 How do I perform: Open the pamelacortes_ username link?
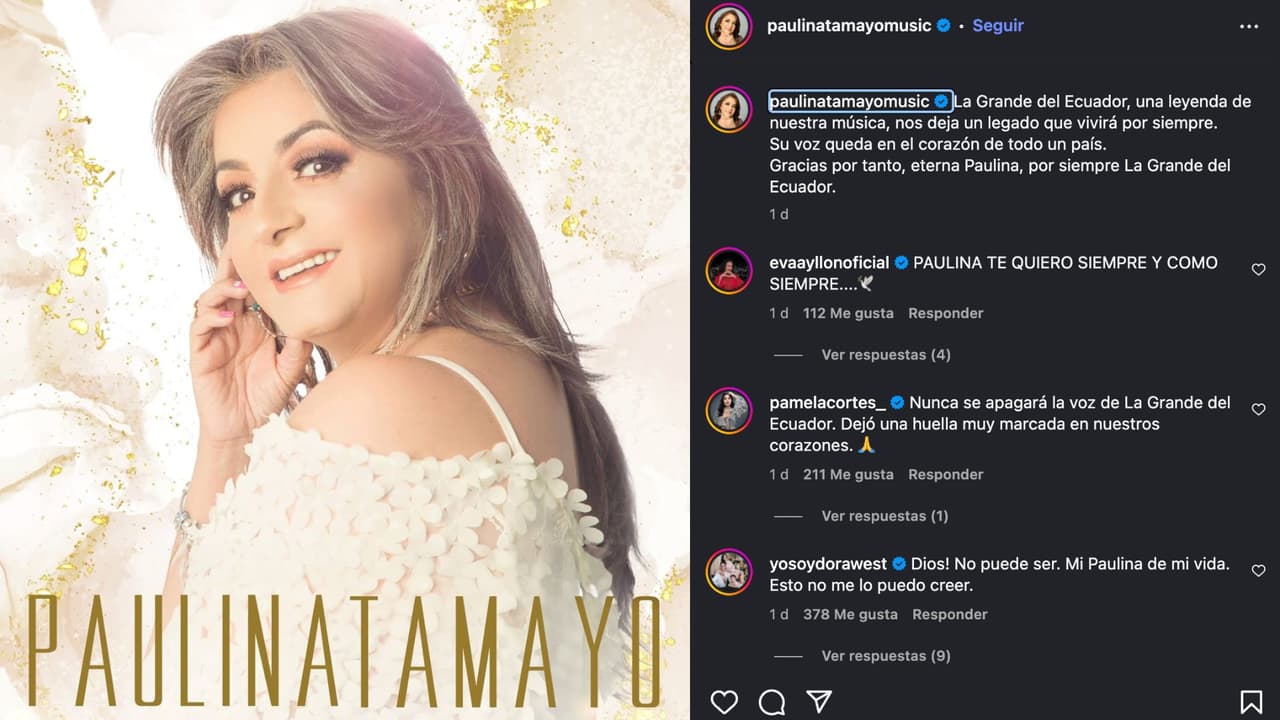click(827, 403)
